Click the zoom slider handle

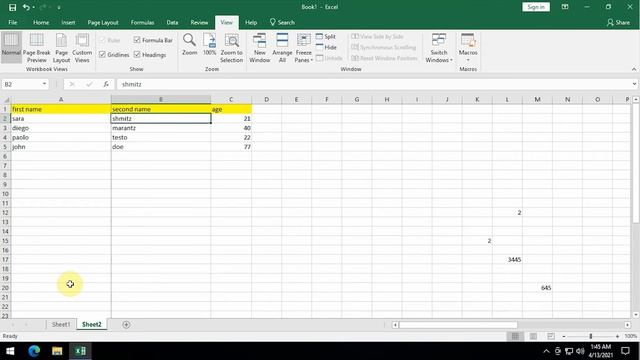click(590, 336)
